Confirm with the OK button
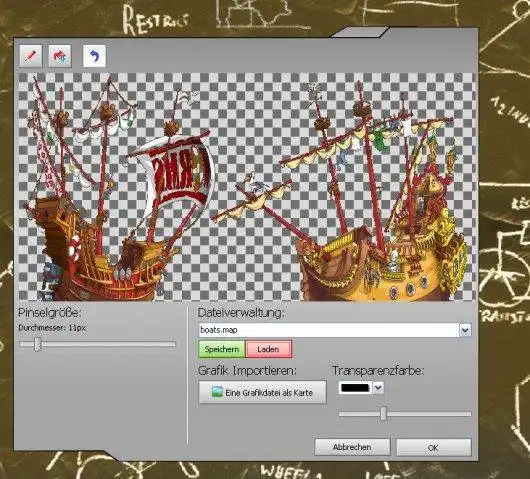 433,448
